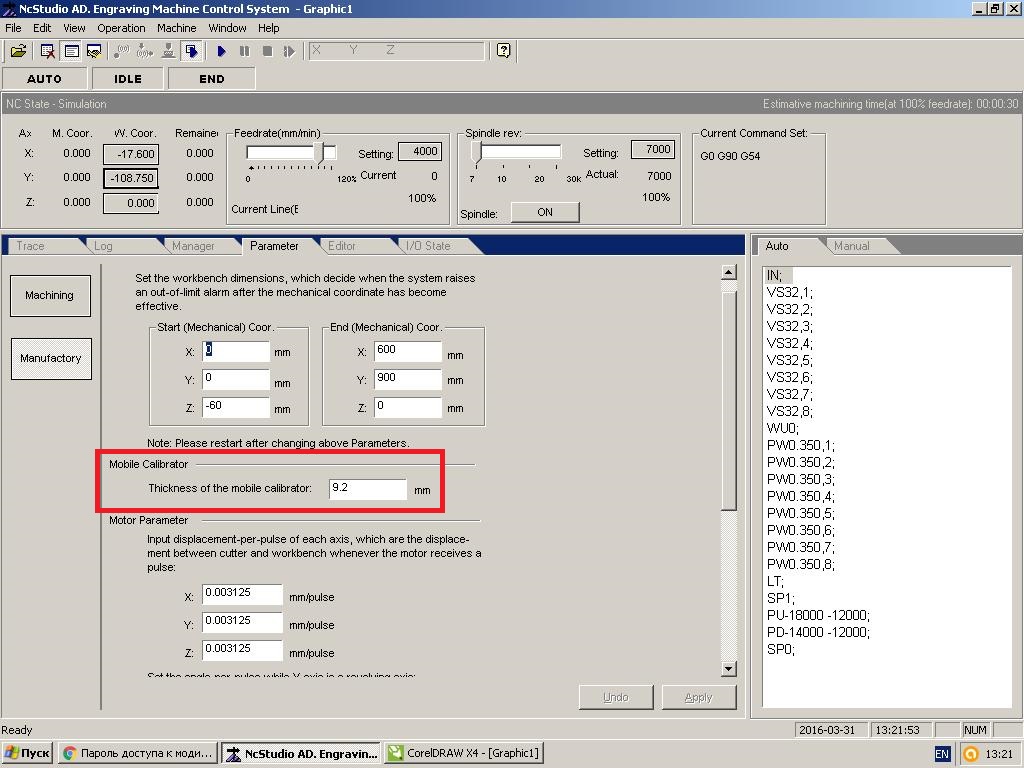Image resolution: width=1024 pixels, height=768 pixels.
Task: Click the pause icon in toolbar
Action: coord(245,51)
